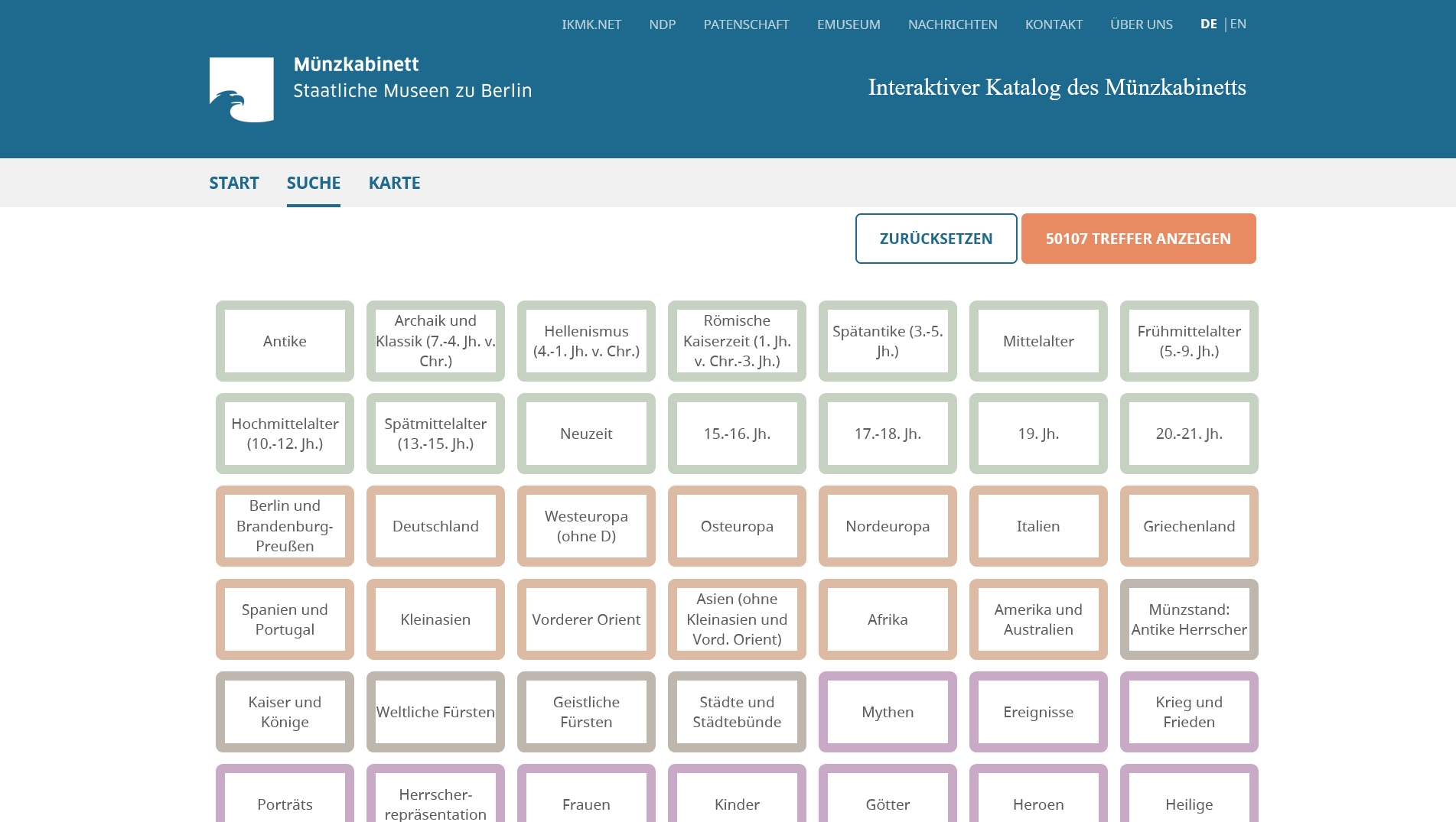Go to the START tab
Screen dimensions: 1456x822
233,183
